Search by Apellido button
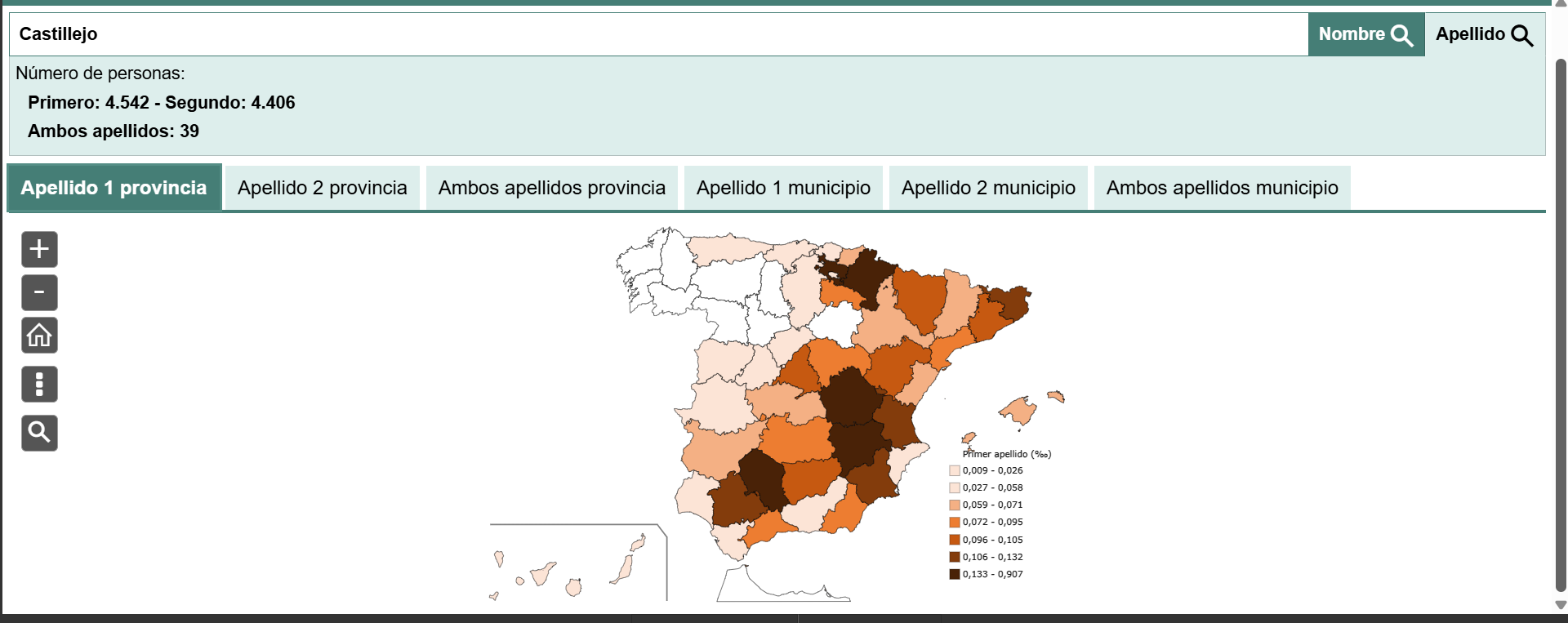The image size is (1568, 623). tap(1484, 34)
